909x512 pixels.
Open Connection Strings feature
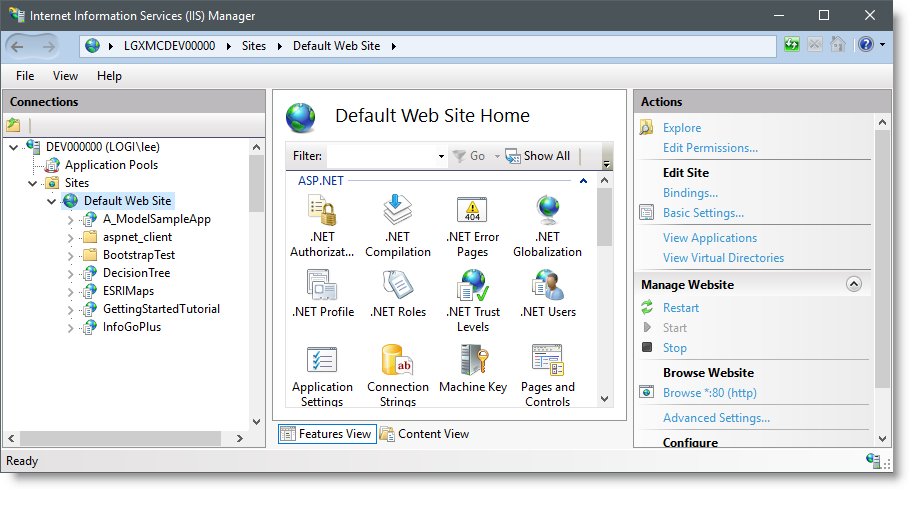point(398,376)
